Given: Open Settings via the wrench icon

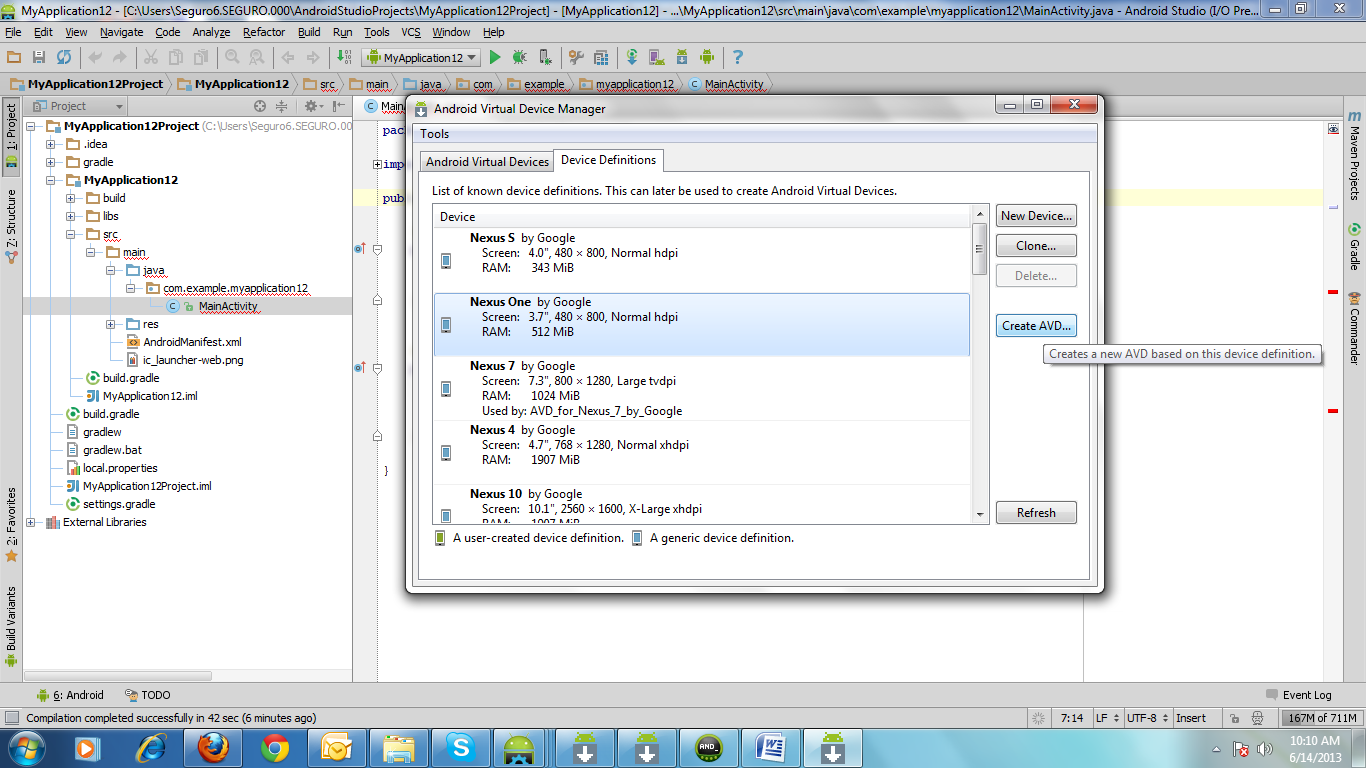Looking at the screenshot, I should click(574, 57).
